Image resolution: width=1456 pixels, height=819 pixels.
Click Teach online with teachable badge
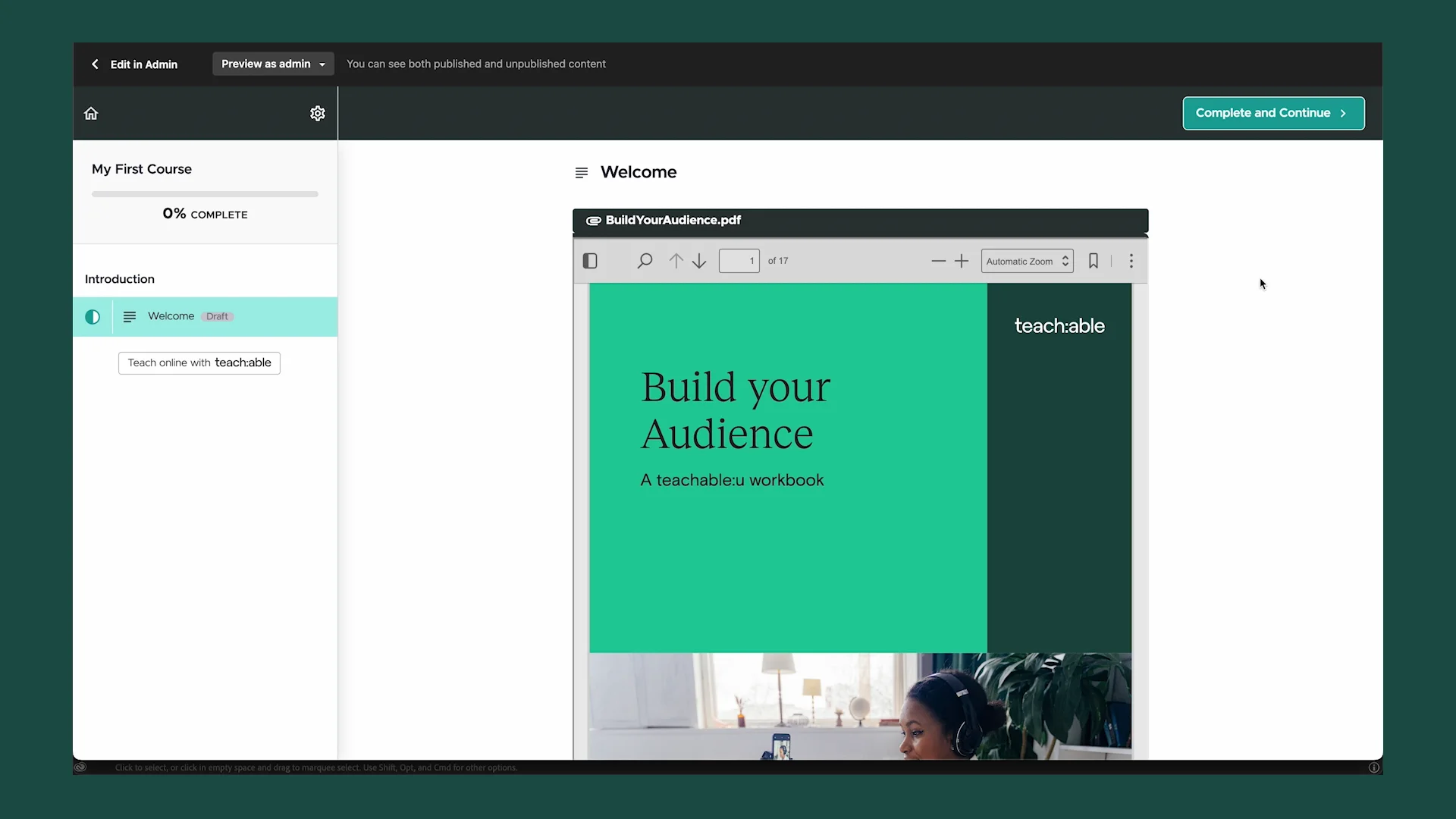pyautogui.click(x=199, y=363)
